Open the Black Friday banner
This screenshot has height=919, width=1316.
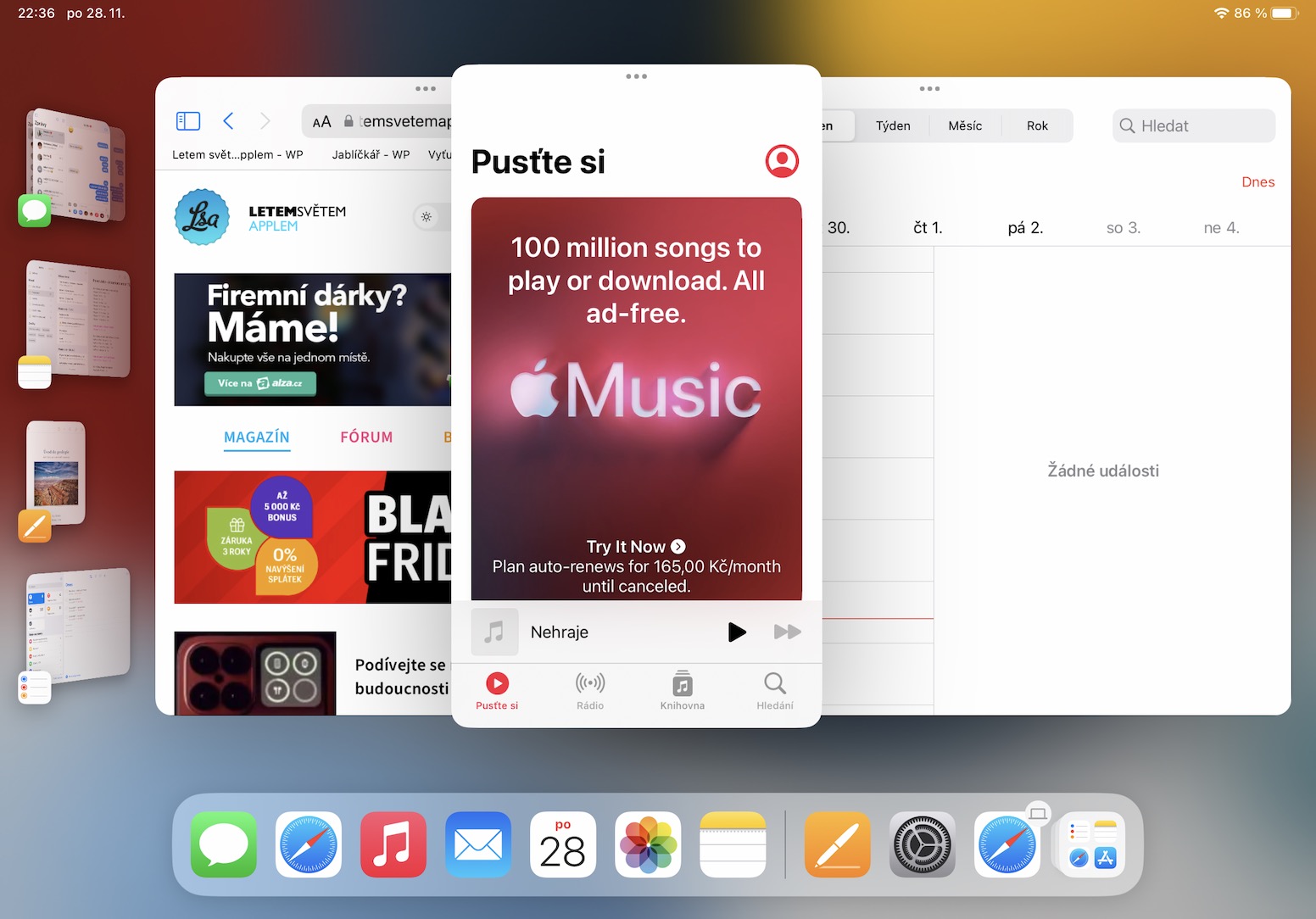313,537
